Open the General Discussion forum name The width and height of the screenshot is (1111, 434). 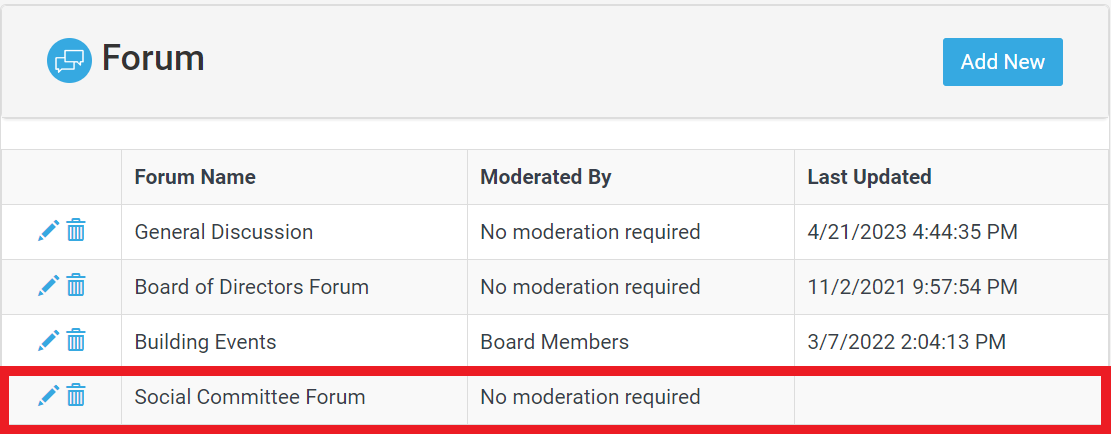click(x=224, y=232)
